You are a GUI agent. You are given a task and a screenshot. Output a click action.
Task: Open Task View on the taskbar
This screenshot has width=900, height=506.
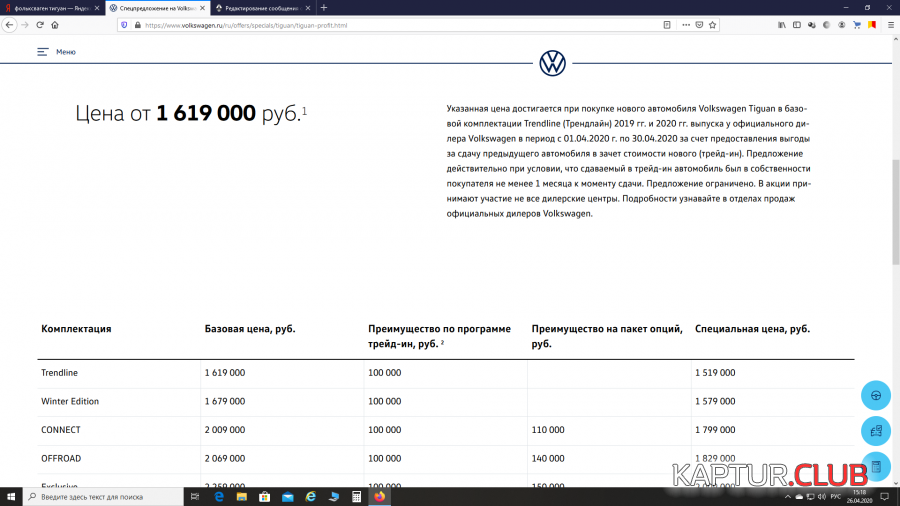(x=195, y=497)
